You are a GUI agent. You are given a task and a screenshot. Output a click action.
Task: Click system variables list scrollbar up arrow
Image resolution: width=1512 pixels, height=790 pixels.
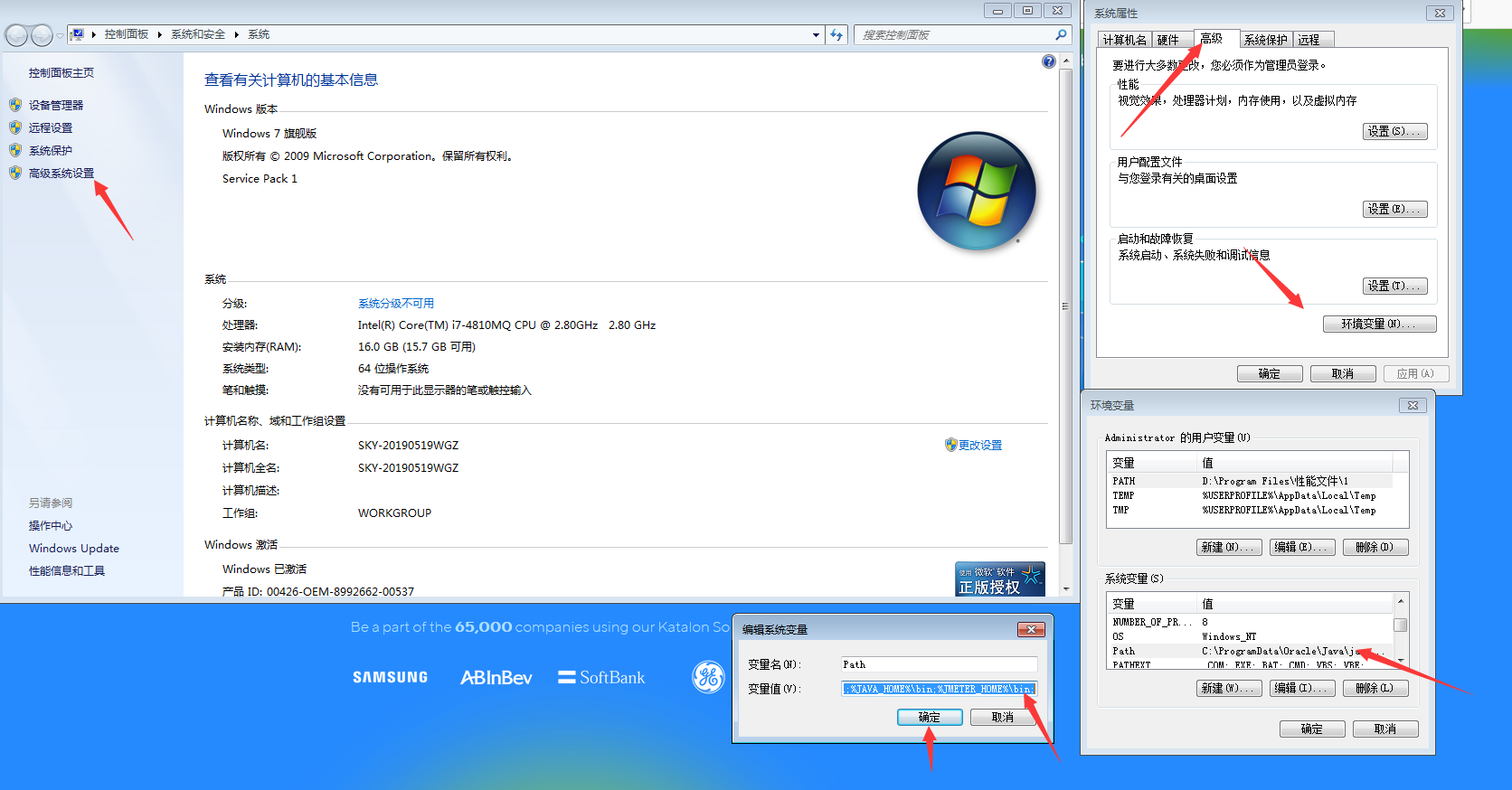1401,601
